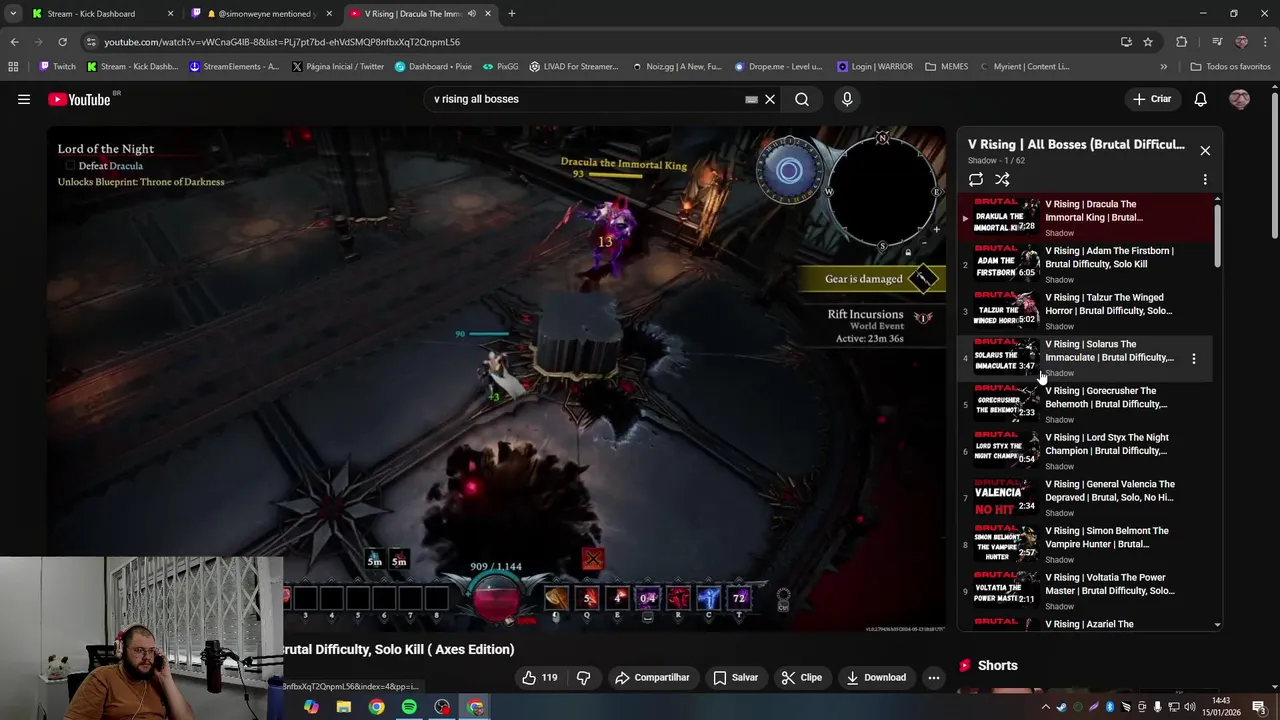Open the tab search dropdown

(13, 14)
